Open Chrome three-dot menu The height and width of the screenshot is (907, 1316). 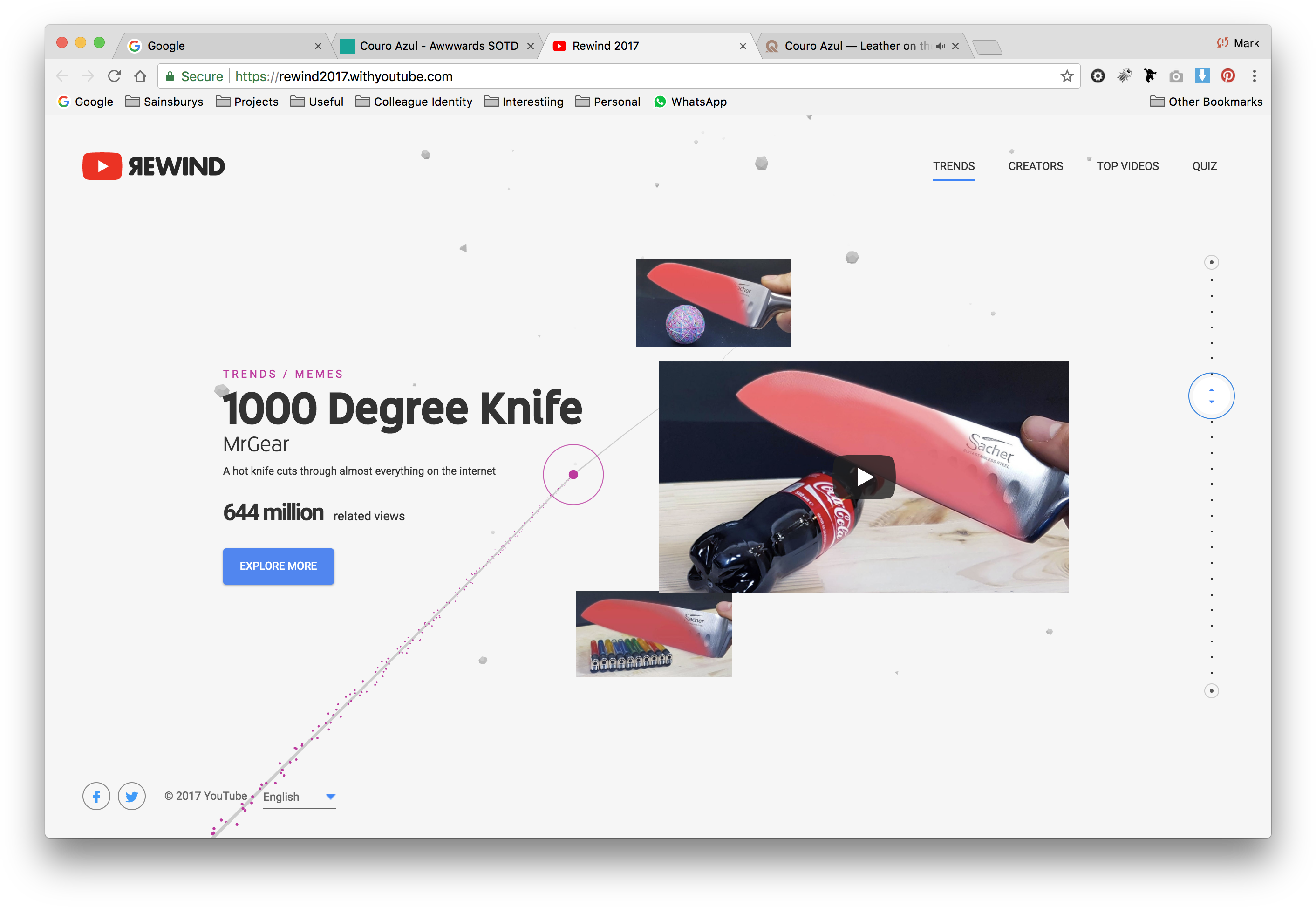(x=1254, y=76)
